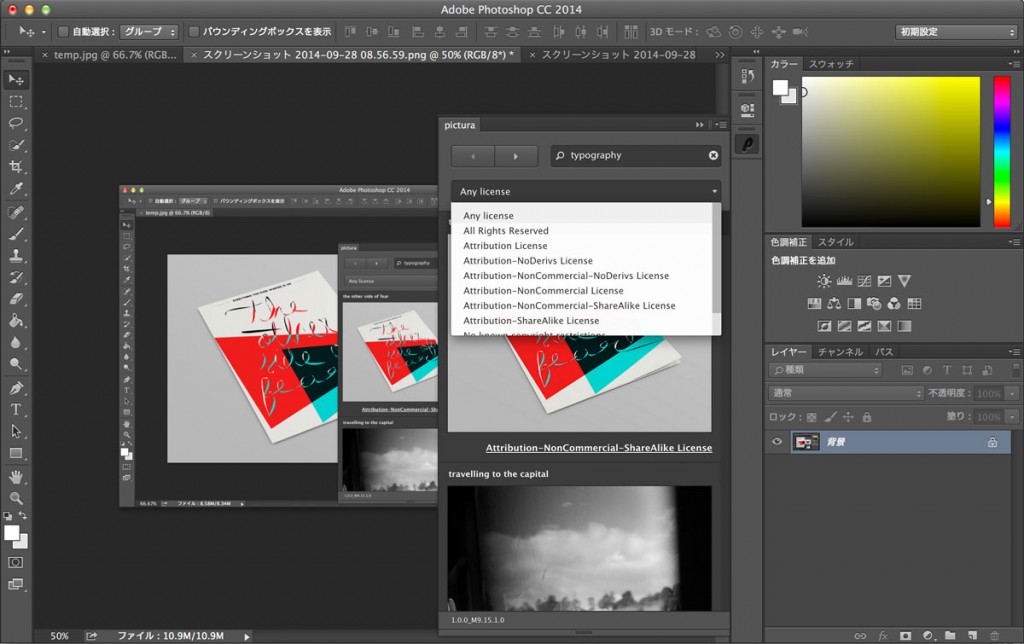Screen dimensions: 1024x644
Task: Select the Rectangular Marquee tool
Action: [16, 102]
